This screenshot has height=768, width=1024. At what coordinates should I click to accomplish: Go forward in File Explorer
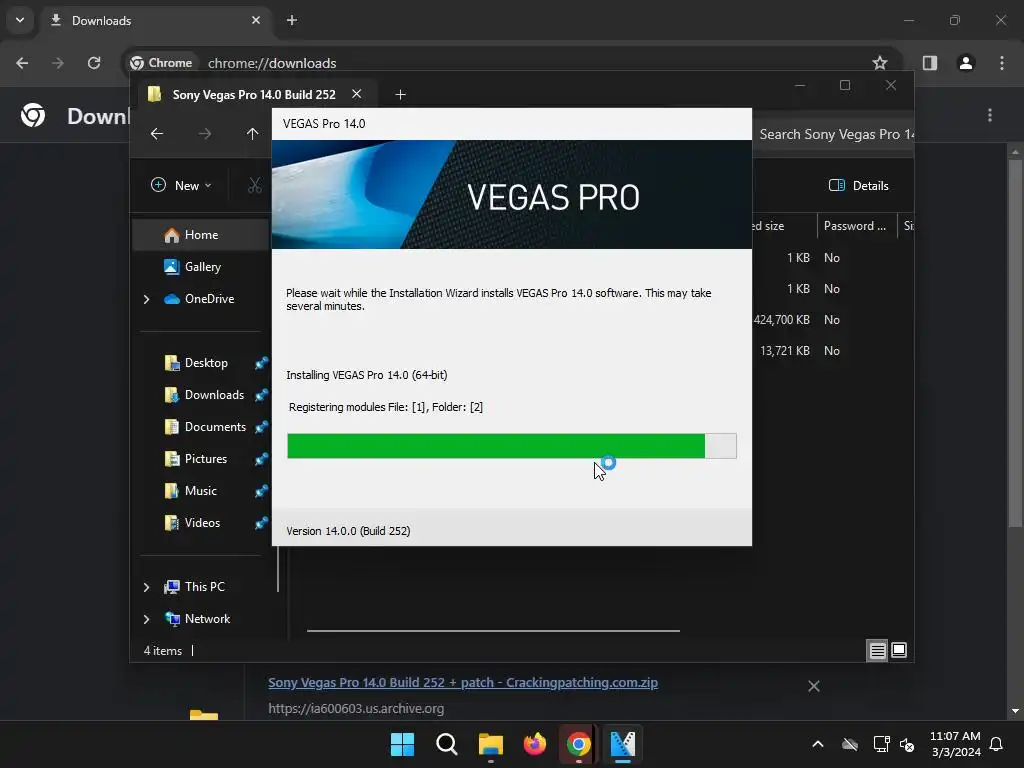[x=205, y=134]
